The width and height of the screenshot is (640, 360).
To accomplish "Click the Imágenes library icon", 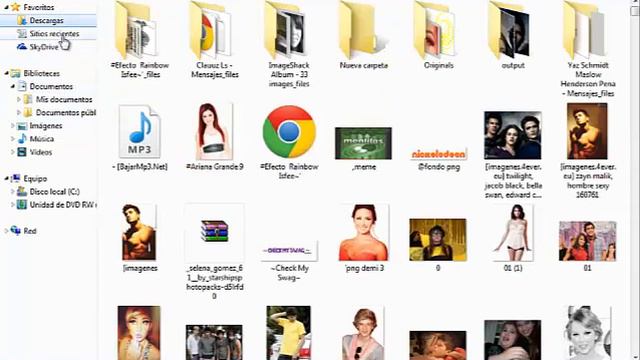I will click(22, 126).
